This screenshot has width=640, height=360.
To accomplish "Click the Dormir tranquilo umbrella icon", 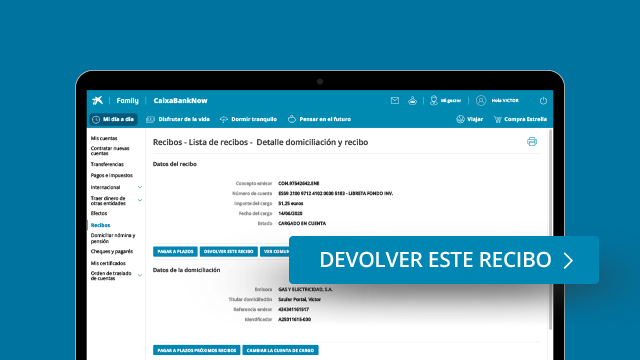I will pos(224,119).
